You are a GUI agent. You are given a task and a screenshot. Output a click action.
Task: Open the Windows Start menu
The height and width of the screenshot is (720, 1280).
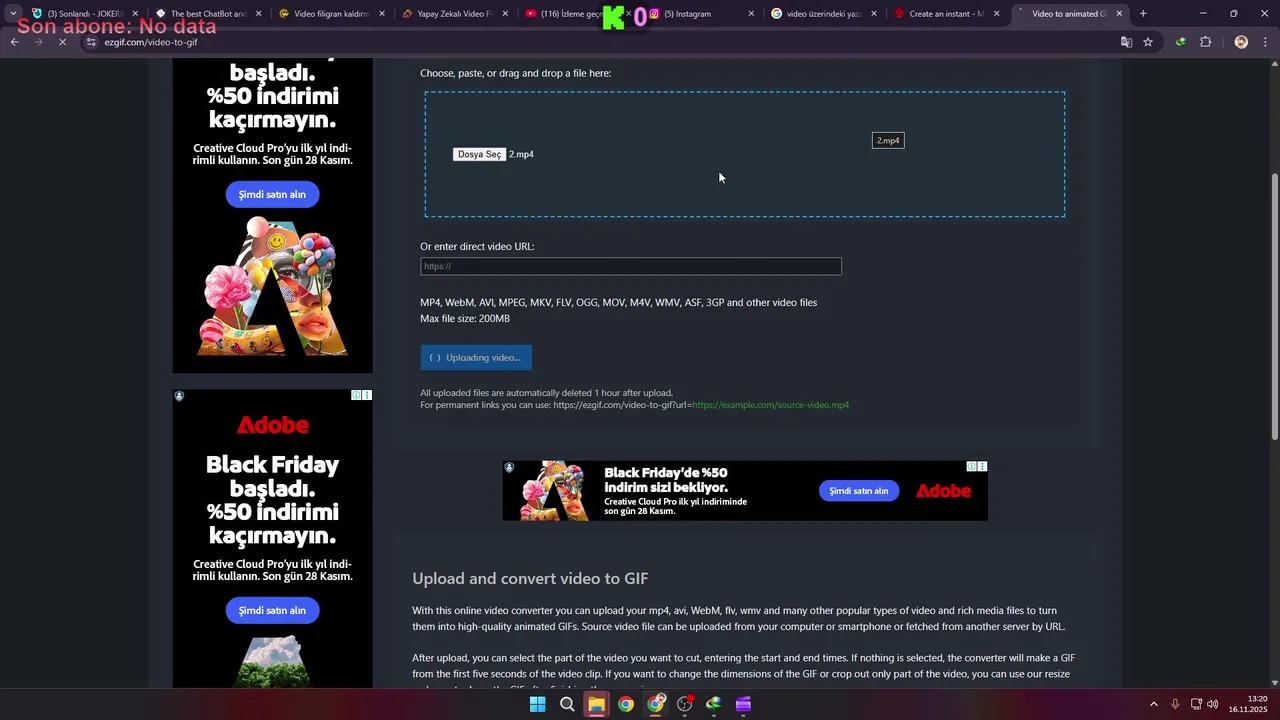click(x=537, y=704)
